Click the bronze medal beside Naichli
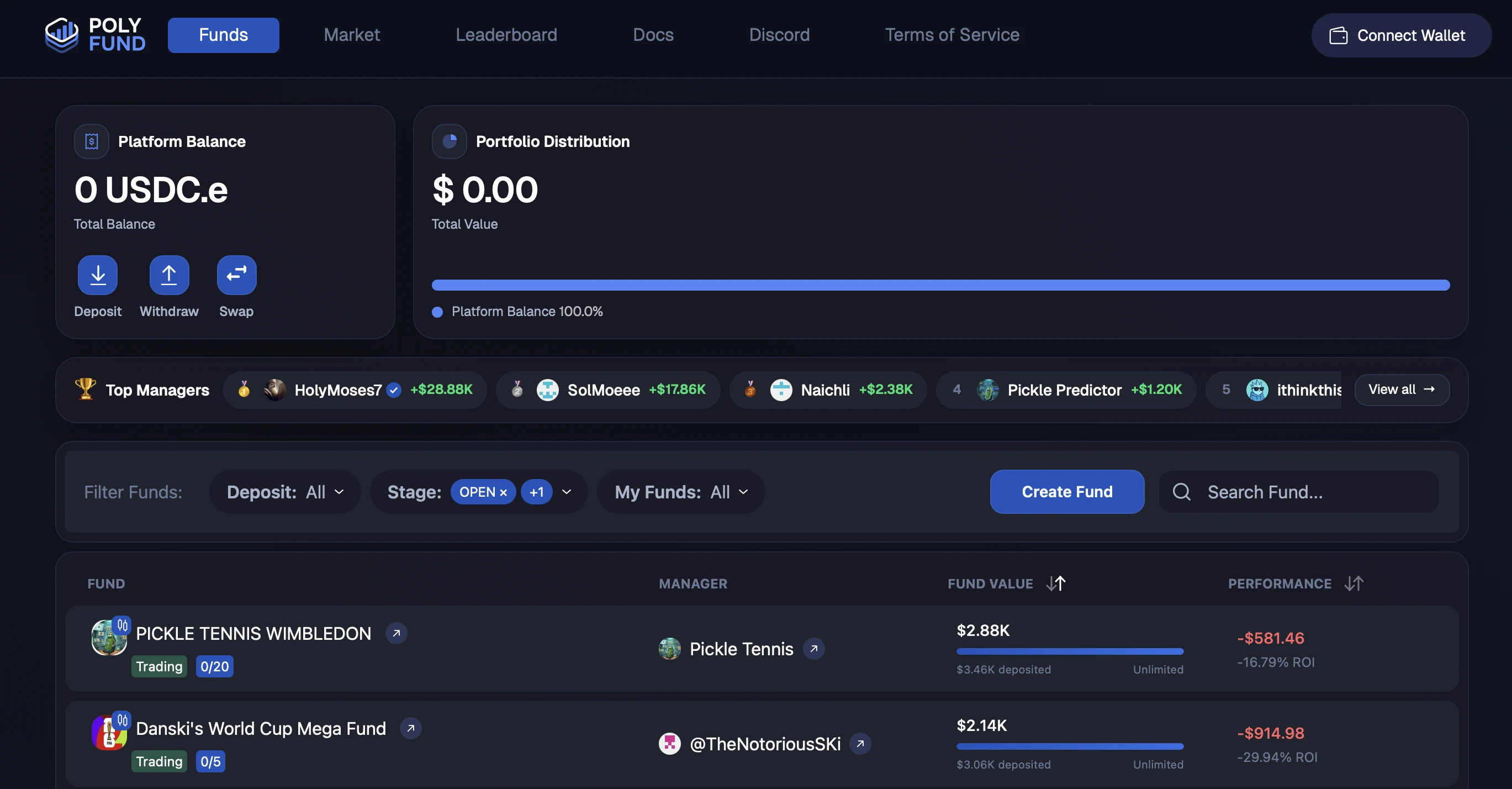This screenshot has height=789, width=1512. point(749,389)
